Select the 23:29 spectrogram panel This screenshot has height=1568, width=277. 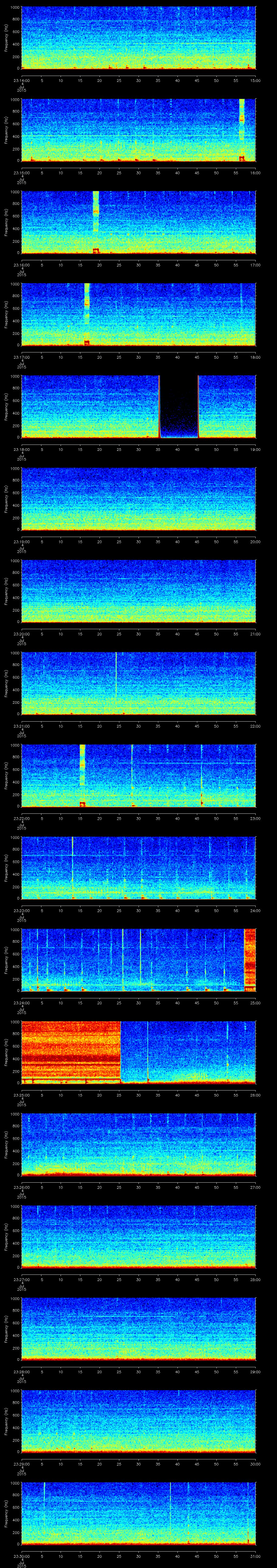click(138, 1421)
